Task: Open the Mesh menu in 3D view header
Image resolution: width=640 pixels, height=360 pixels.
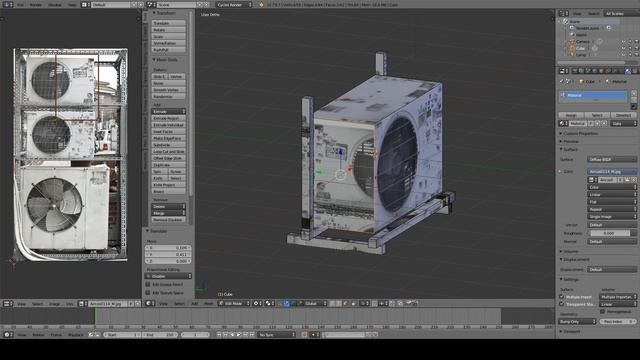Action: coord(209,303)
